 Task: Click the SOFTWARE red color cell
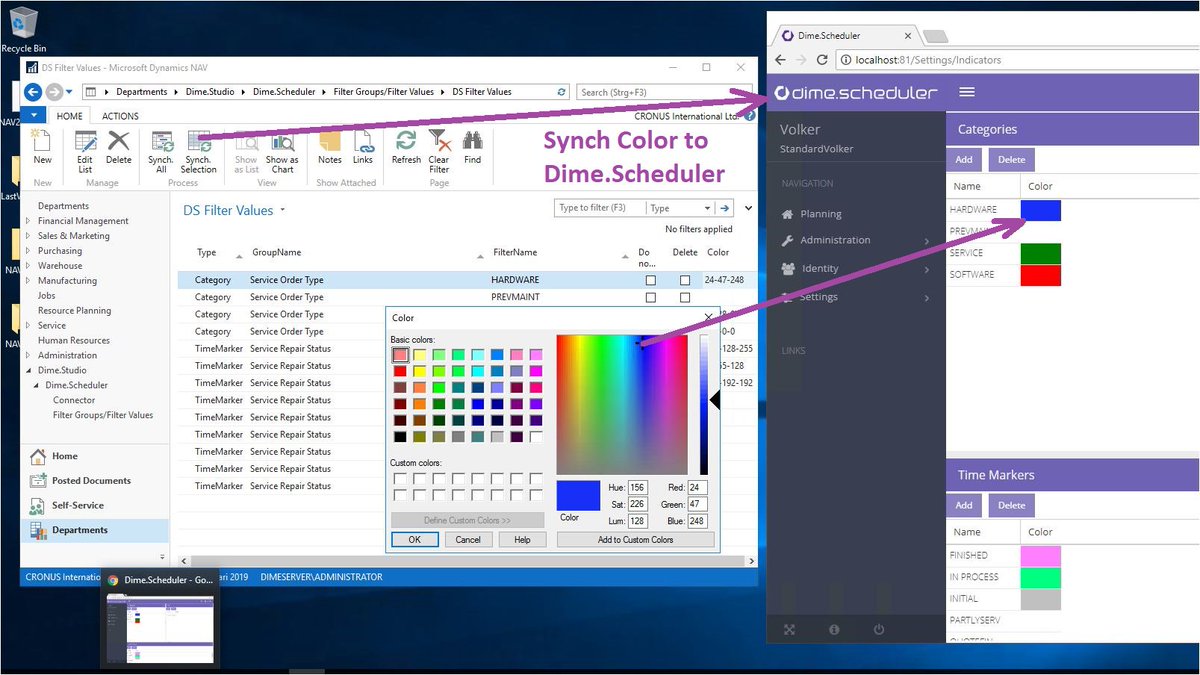click(1041, 275)
